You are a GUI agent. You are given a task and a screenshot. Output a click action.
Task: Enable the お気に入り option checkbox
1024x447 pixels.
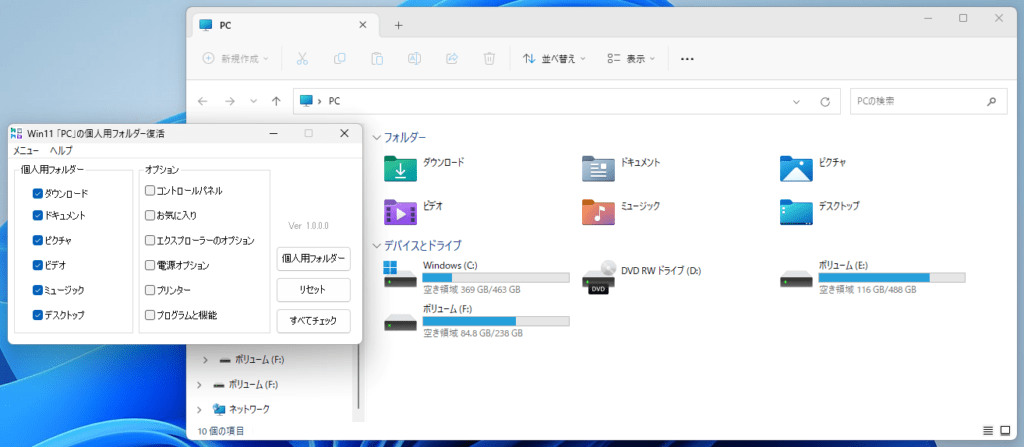[150, 215]
